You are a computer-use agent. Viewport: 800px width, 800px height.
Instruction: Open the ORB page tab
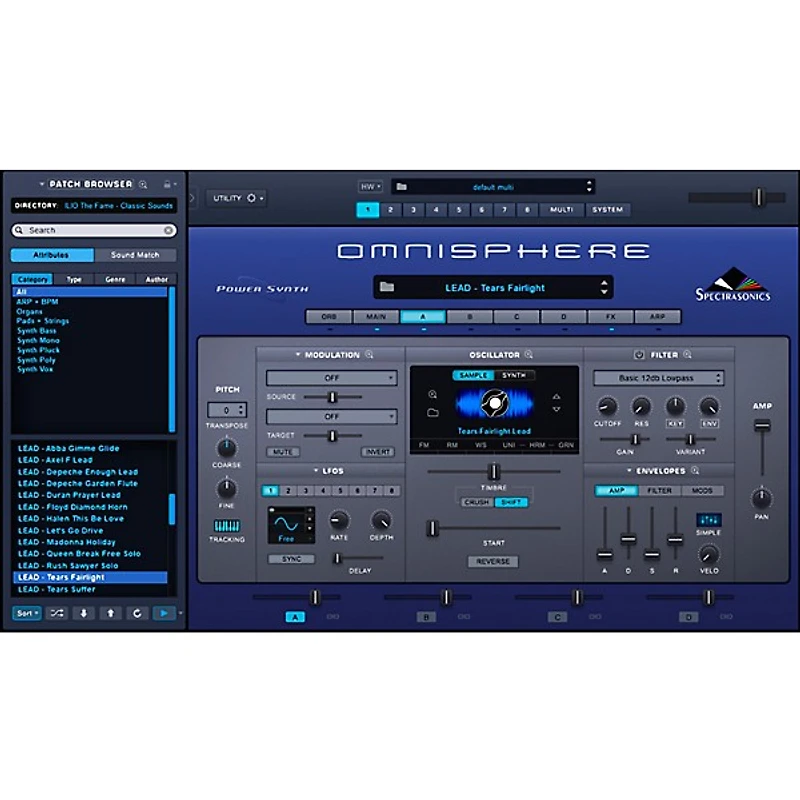click(x=329, y=317)
